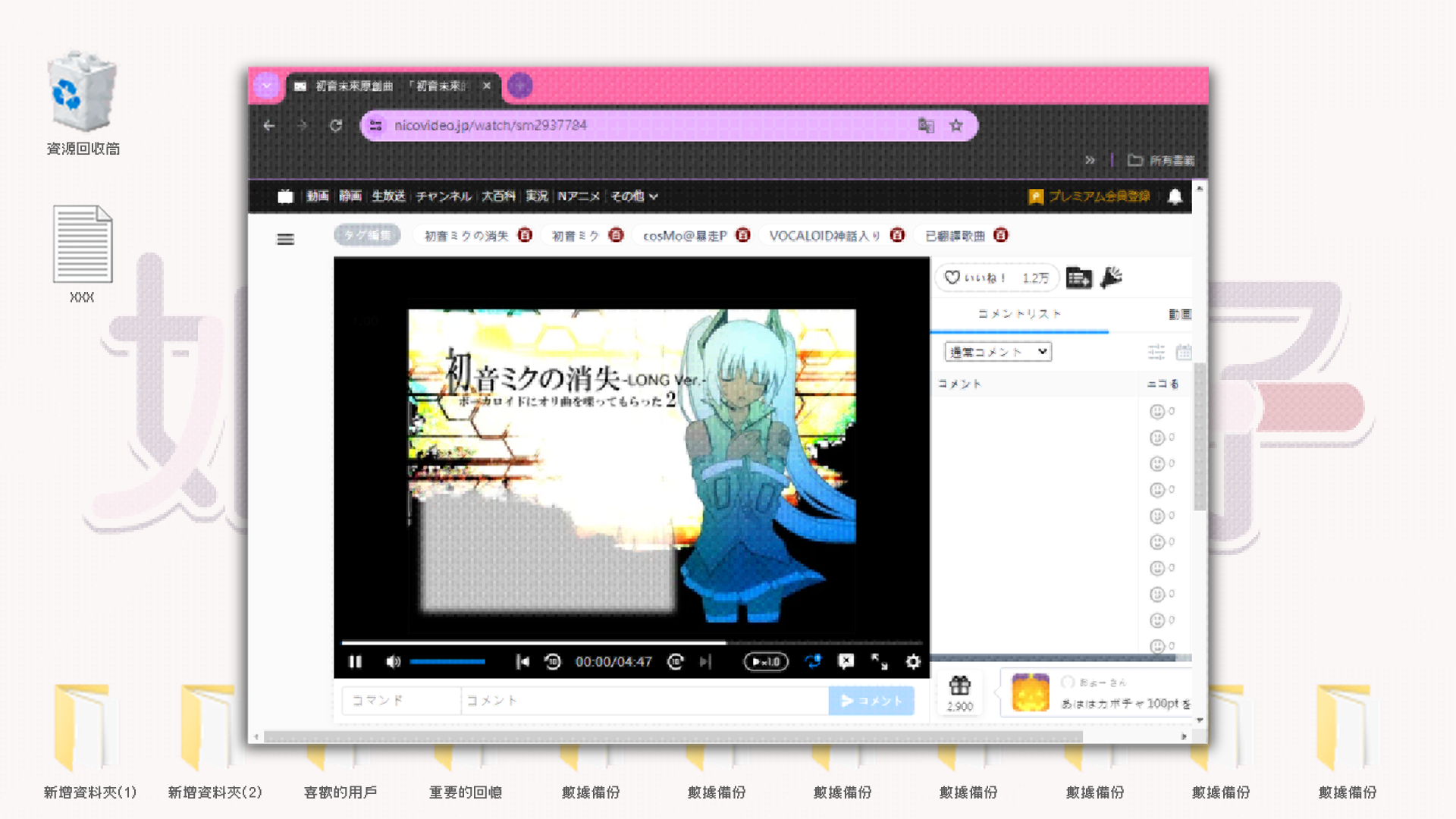Open the Nアニメ site menu
The width and height of the screenshot is (1456, 819).
click(x=579, y=196)
